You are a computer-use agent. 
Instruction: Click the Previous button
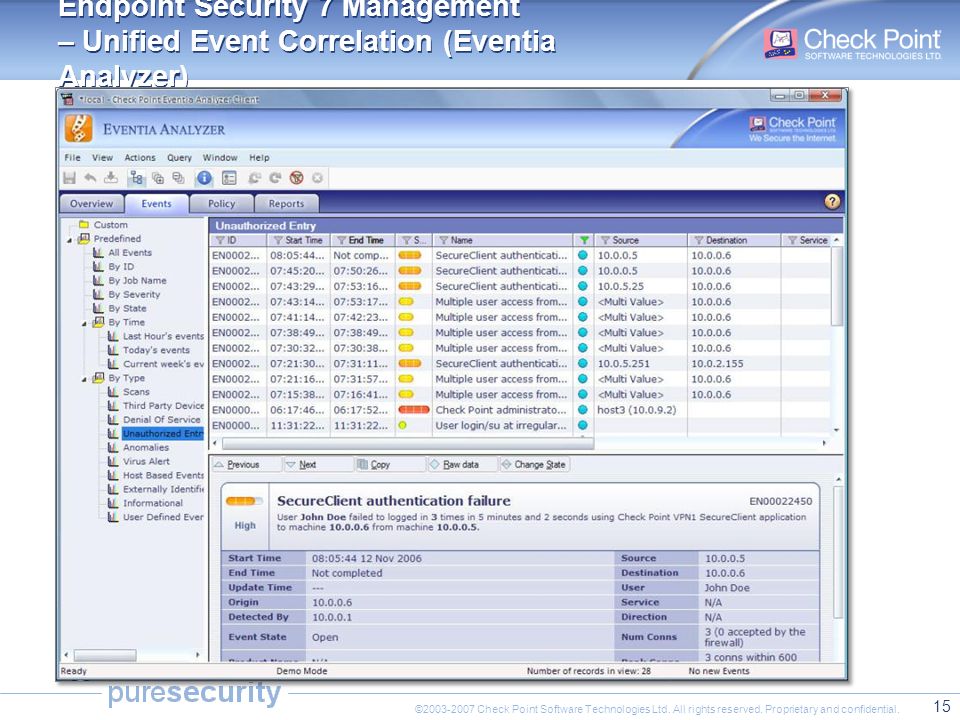pos(247,465)
